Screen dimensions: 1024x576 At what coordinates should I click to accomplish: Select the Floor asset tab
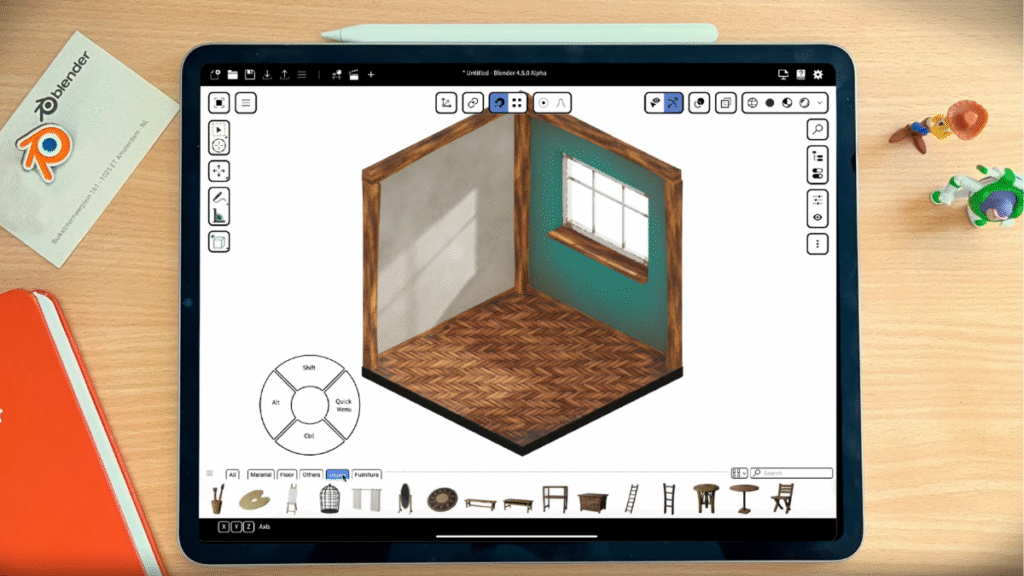click(x=286, y=474)
